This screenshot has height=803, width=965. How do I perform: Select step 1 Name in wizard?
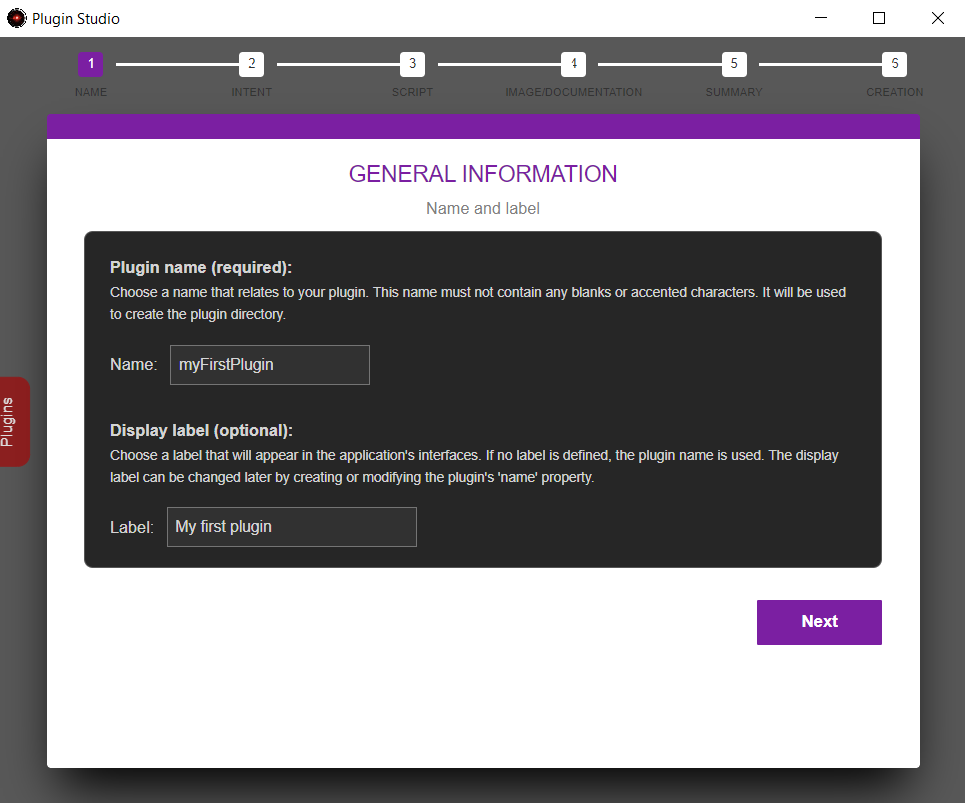click(x=90, y=64)
